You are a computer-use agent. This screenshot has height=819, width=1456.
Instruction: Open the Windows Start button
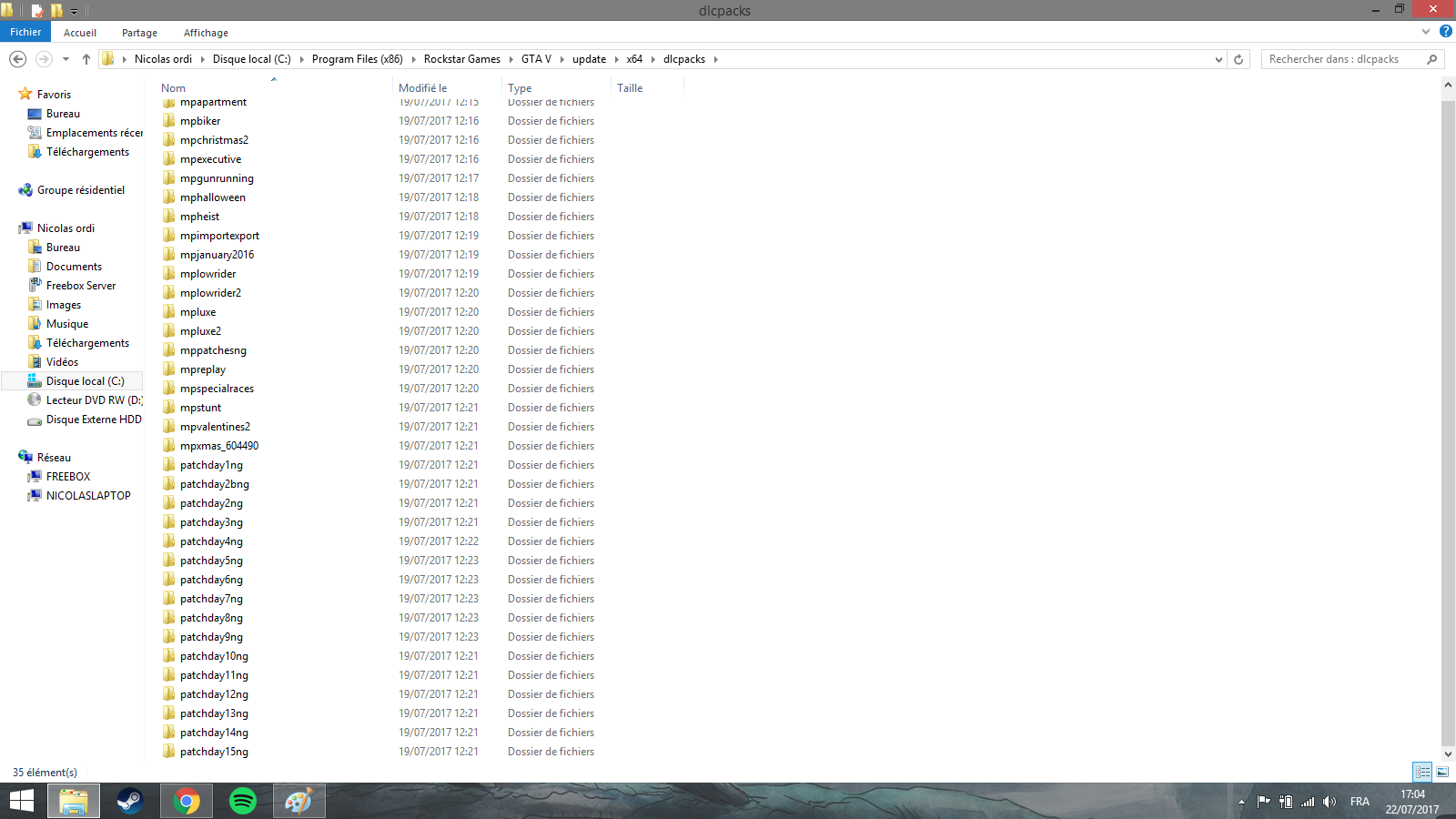22,801
